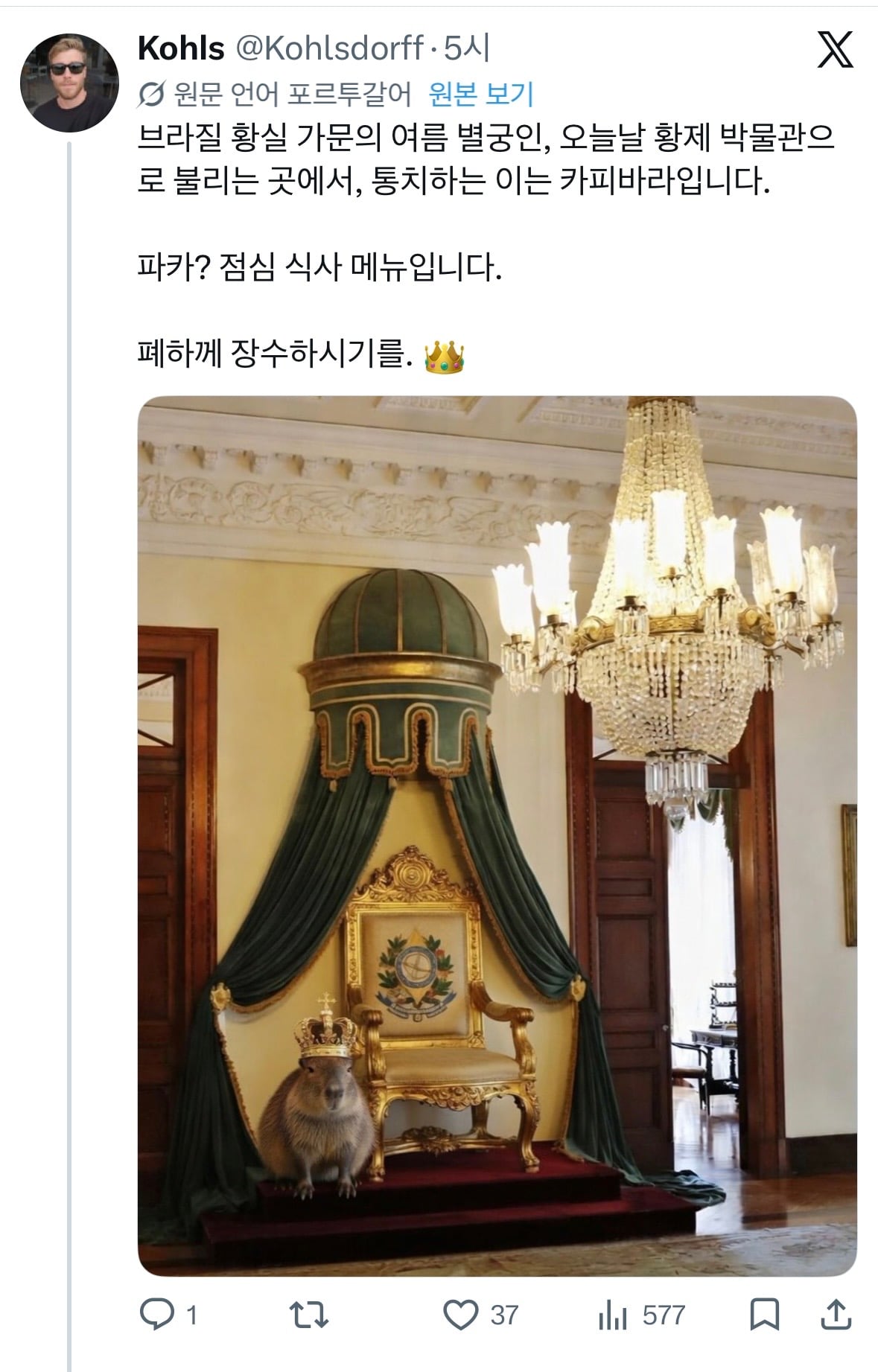This screenshot has height=1372, width=878.
Task: Tap the repost arrows icon
Action: (x=308, y=1315)
